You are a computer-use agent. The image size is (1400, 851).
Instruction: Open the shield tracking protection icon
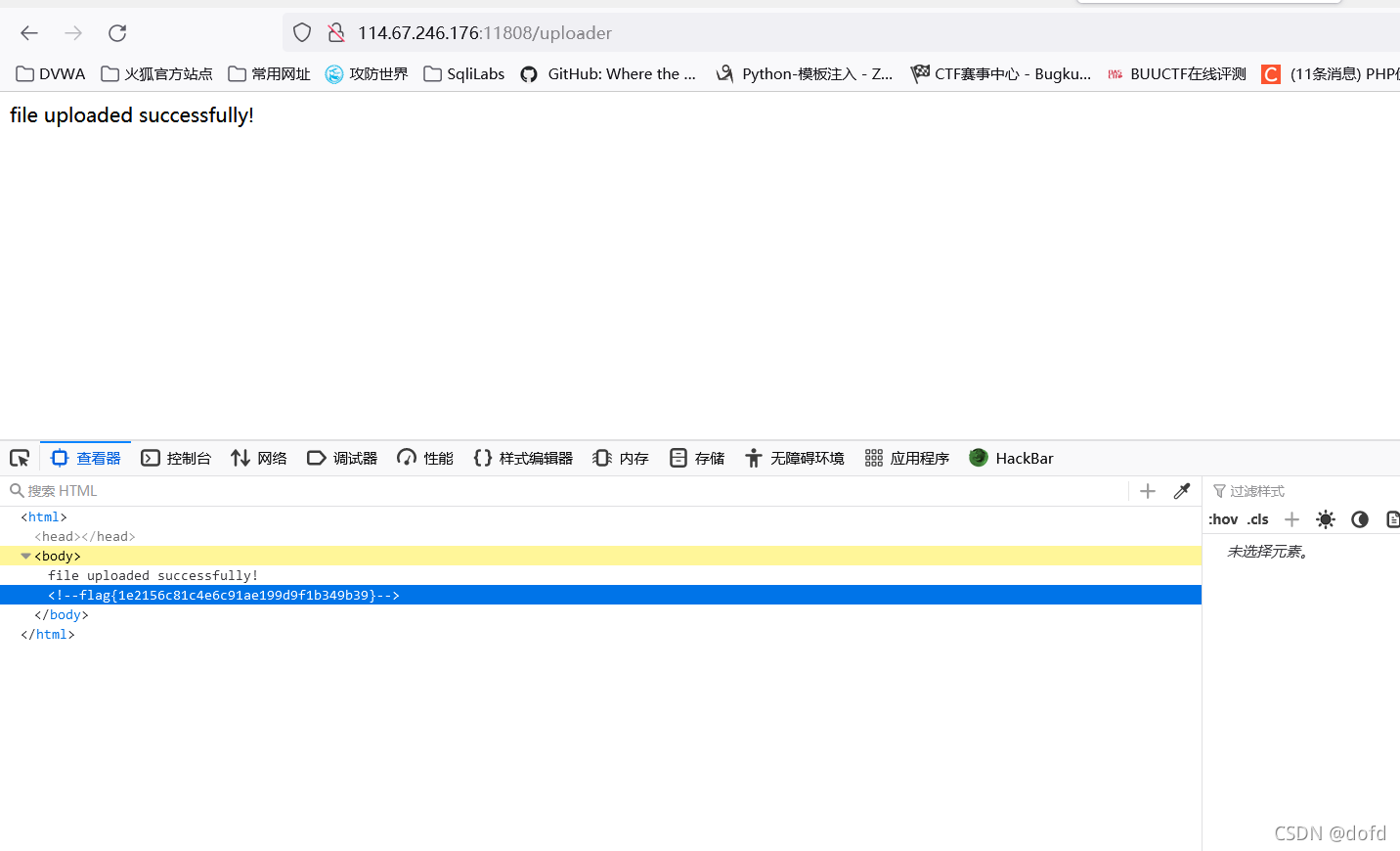pos(302,33)
